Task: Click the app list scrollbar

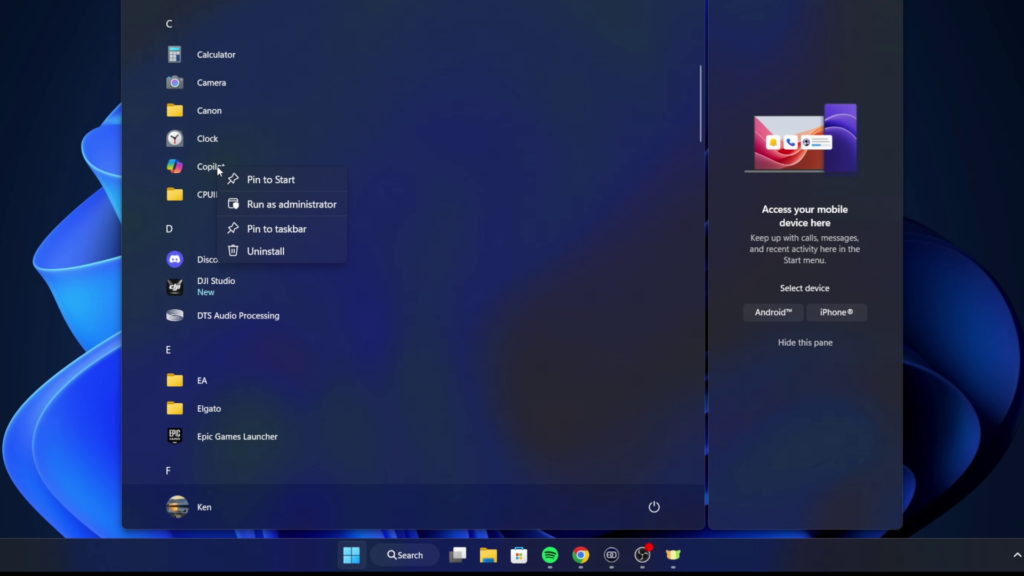Action: (x=700, y=103)
